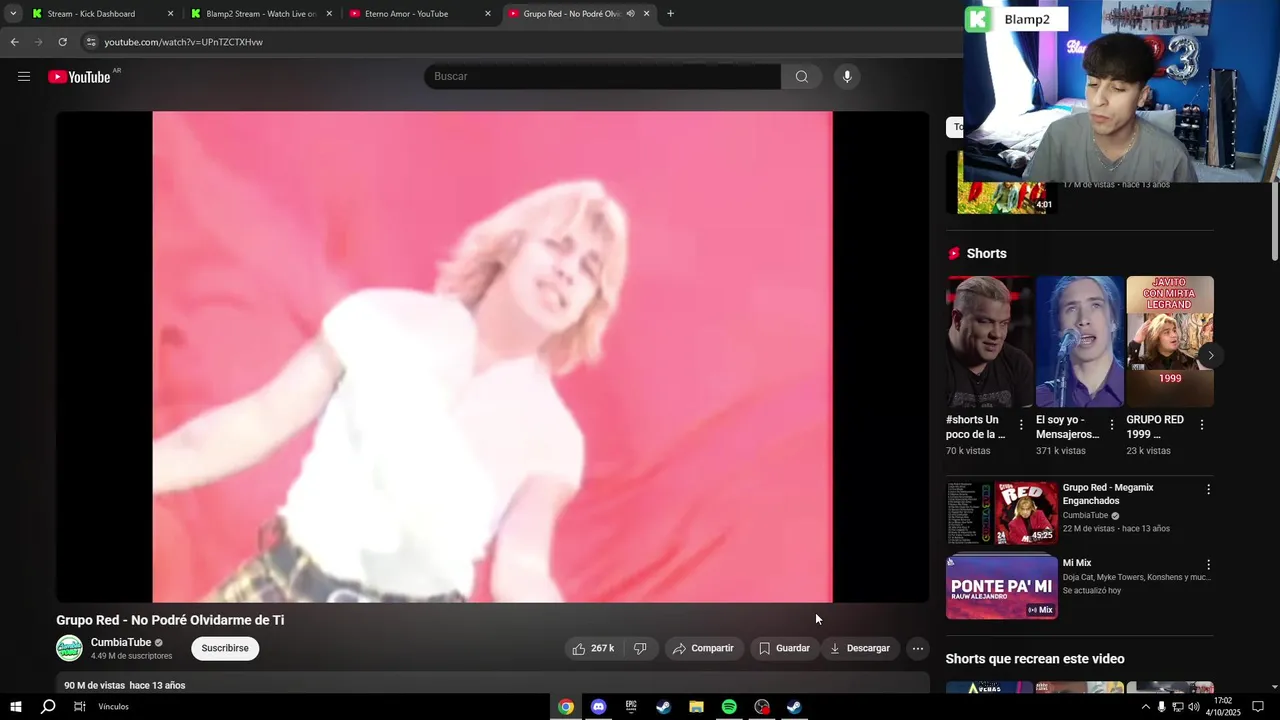Start voice search with the microphone
The width and height of the screenshot is (1280, 720).
point(847,76)
